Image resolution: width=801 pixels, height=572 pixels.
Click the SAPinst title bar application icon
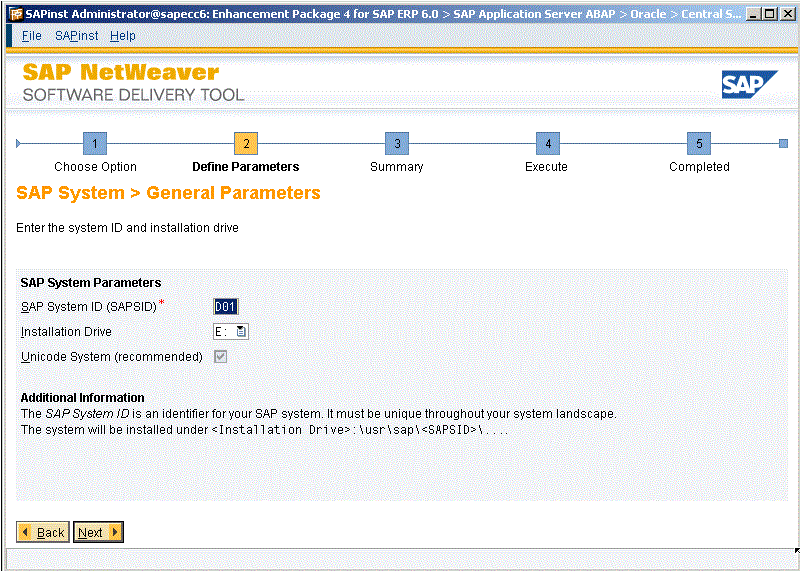point(14,14)
